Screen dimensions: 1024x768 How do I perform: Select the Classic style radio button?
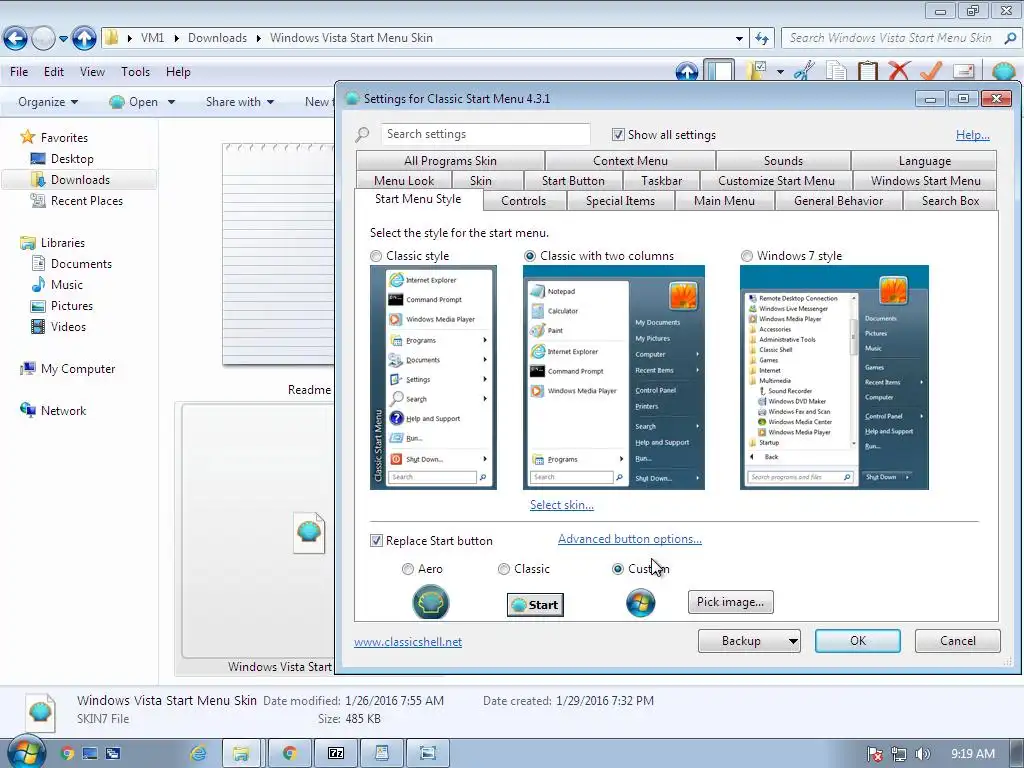point(376,256)
